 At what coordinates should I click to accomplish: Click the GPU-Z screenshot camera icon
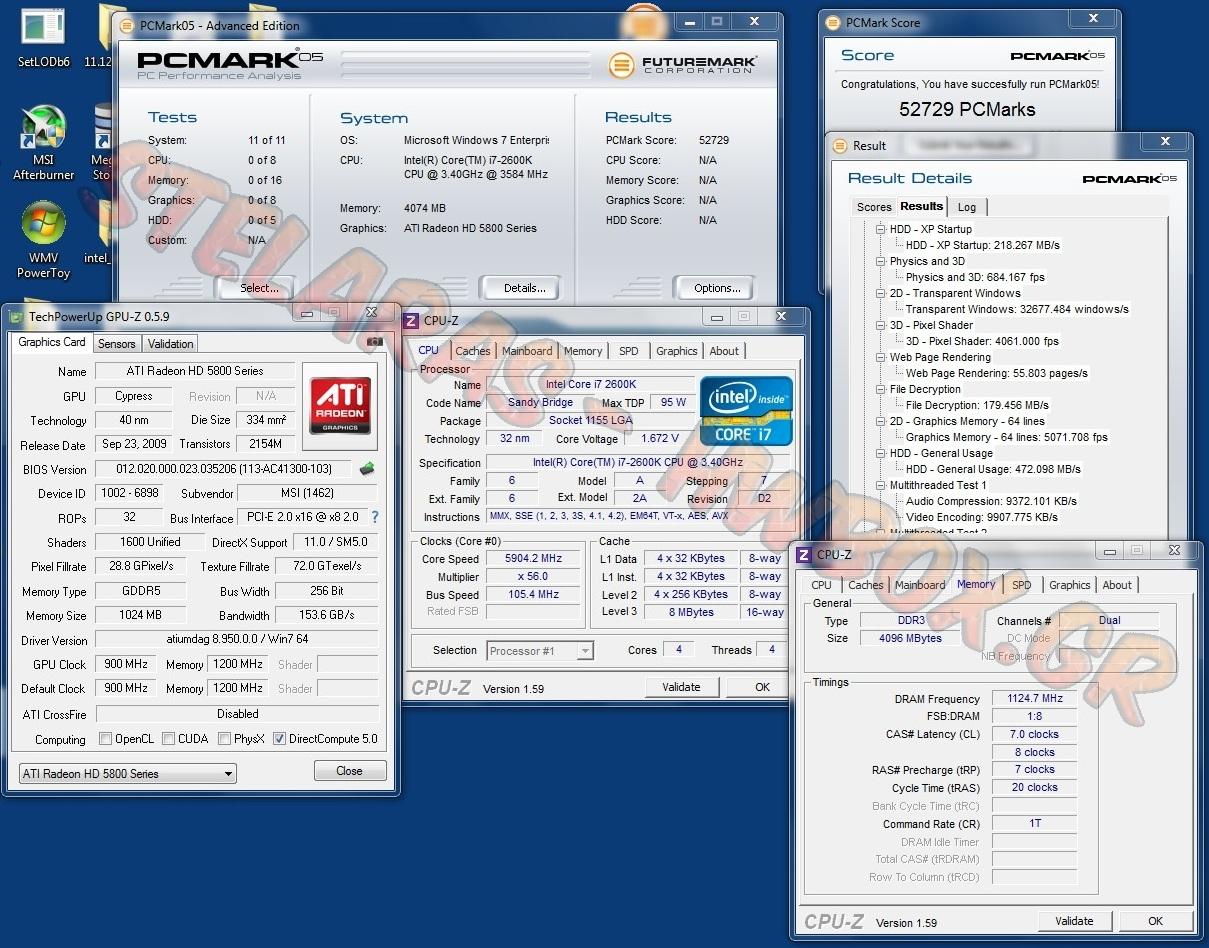[375, 342]
